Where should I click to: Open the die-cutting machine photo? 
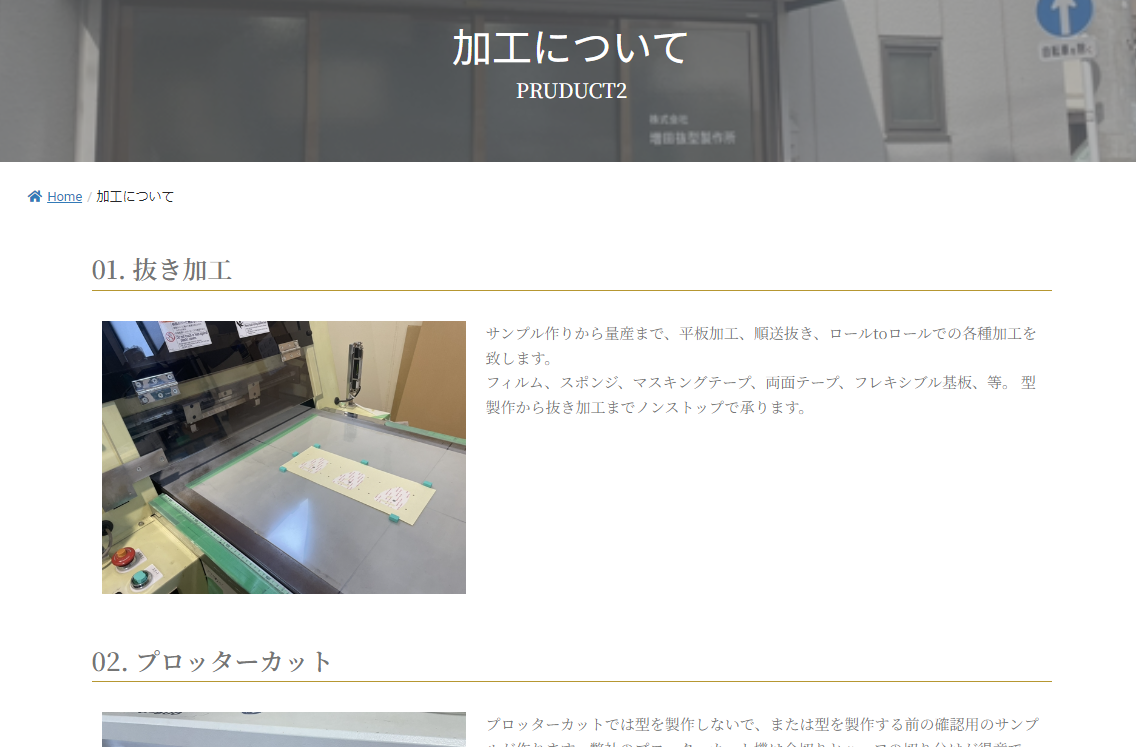(284, 457)
